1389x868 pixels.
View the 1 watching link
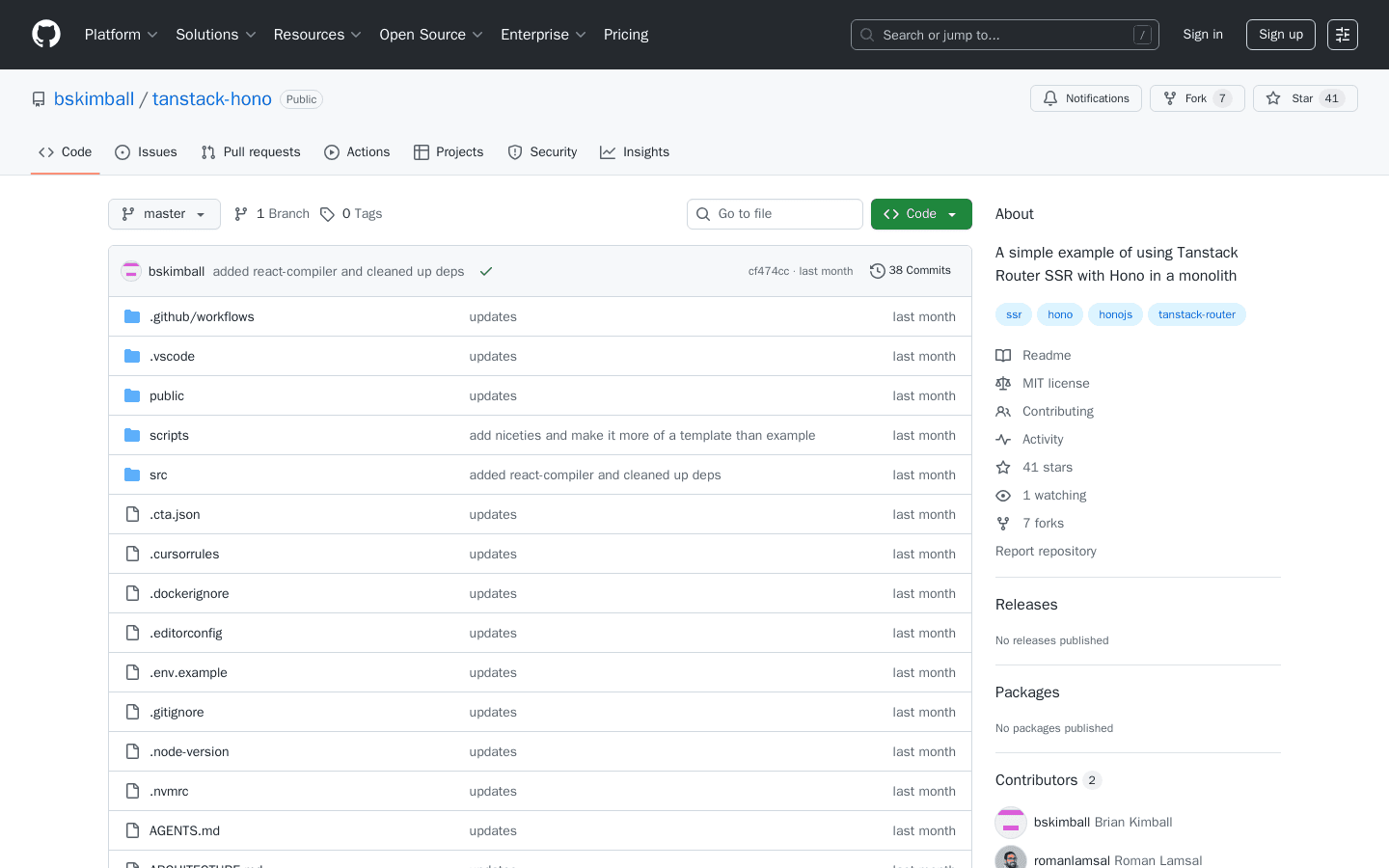click(x=1041, y=495)
